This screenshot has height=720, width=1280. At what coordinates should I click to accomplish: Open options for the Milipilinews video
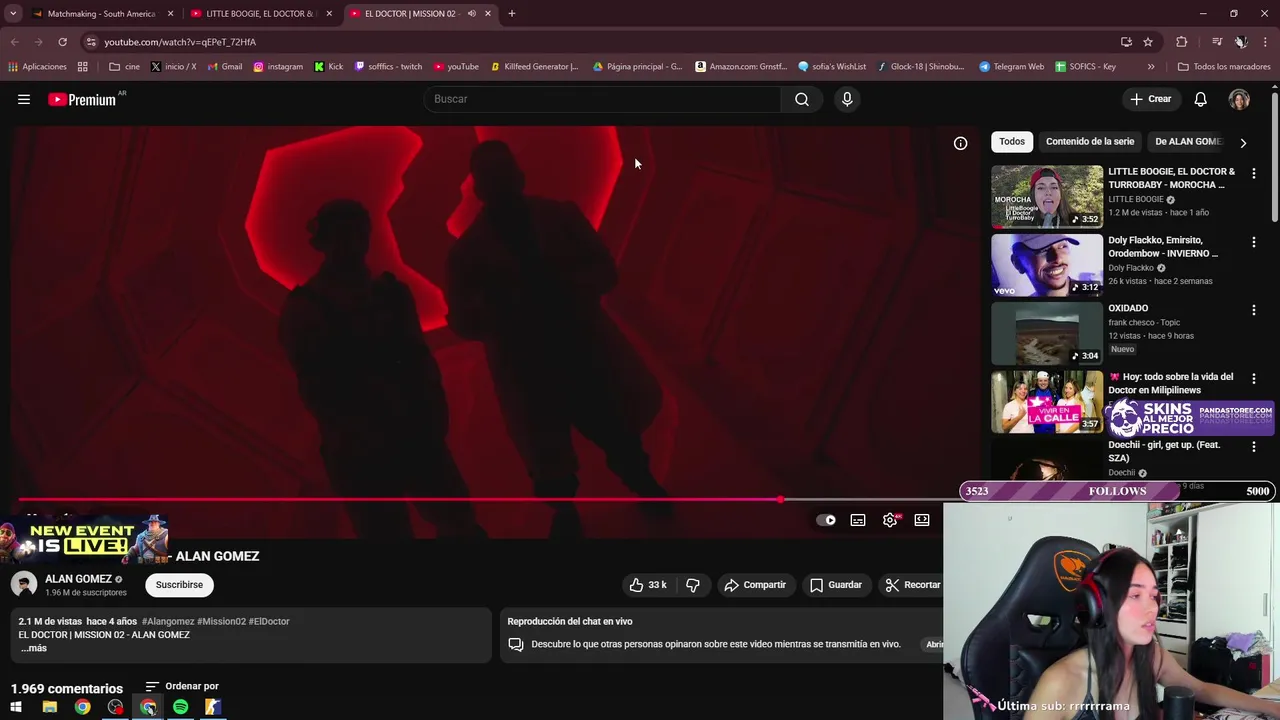point(1253,379)
